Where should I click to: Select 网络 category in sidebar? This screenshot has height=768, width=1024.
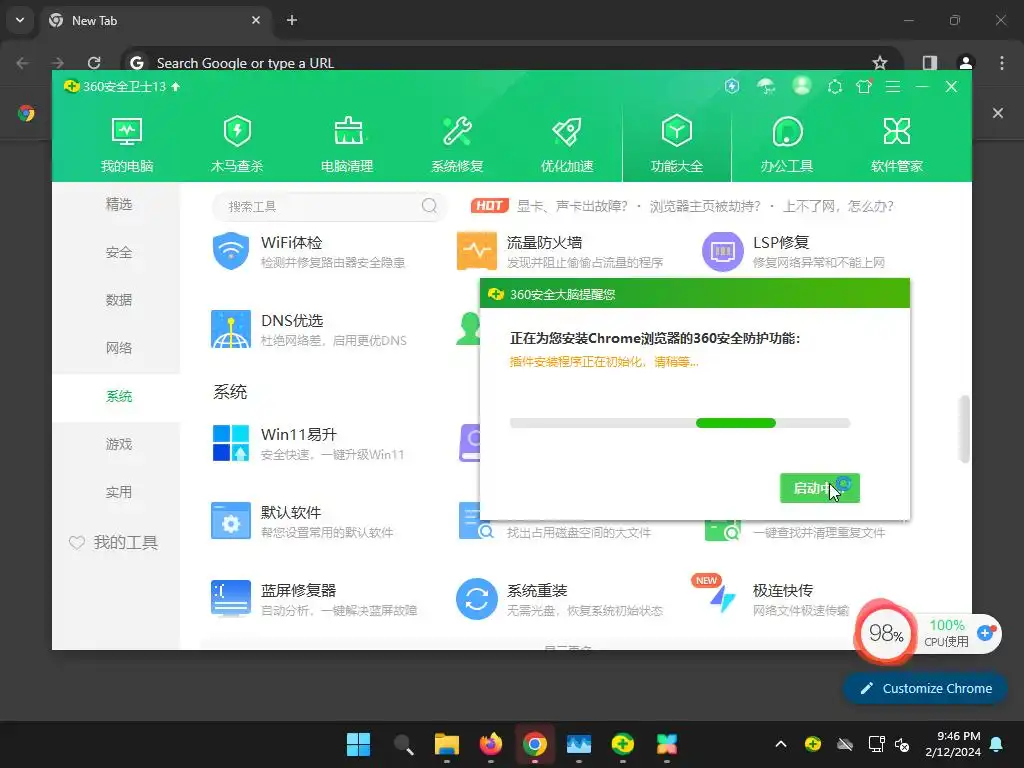118,348
